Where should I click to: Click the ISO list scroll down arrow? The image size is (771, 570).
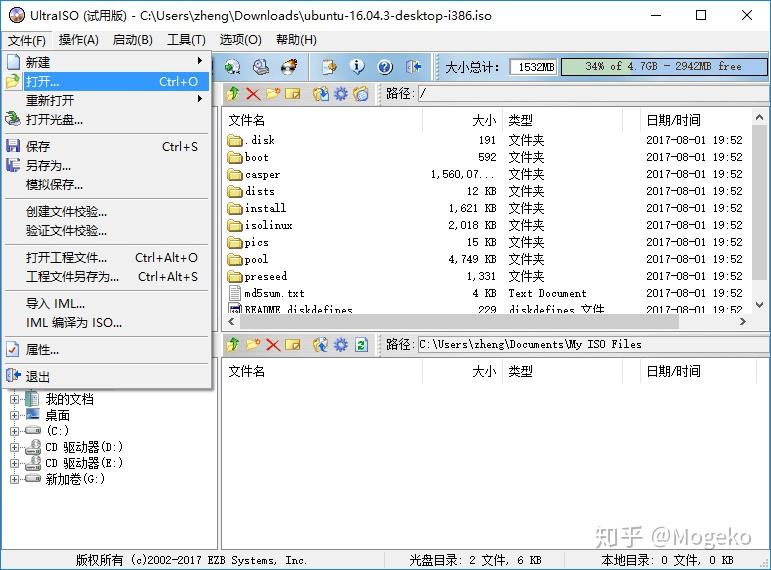point(759,305)
